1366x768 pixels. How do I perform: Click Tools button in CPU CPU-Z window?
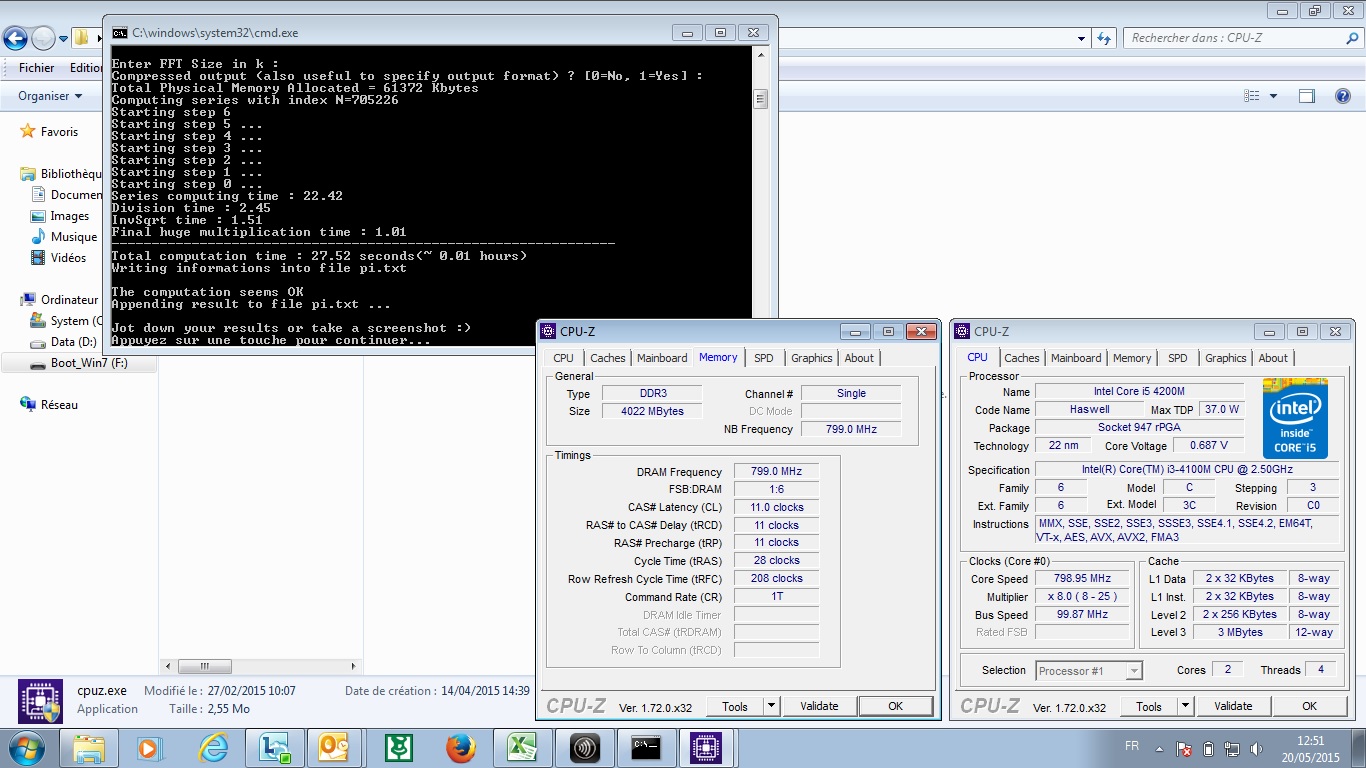pyautogui.click(x=1149, y=706)
